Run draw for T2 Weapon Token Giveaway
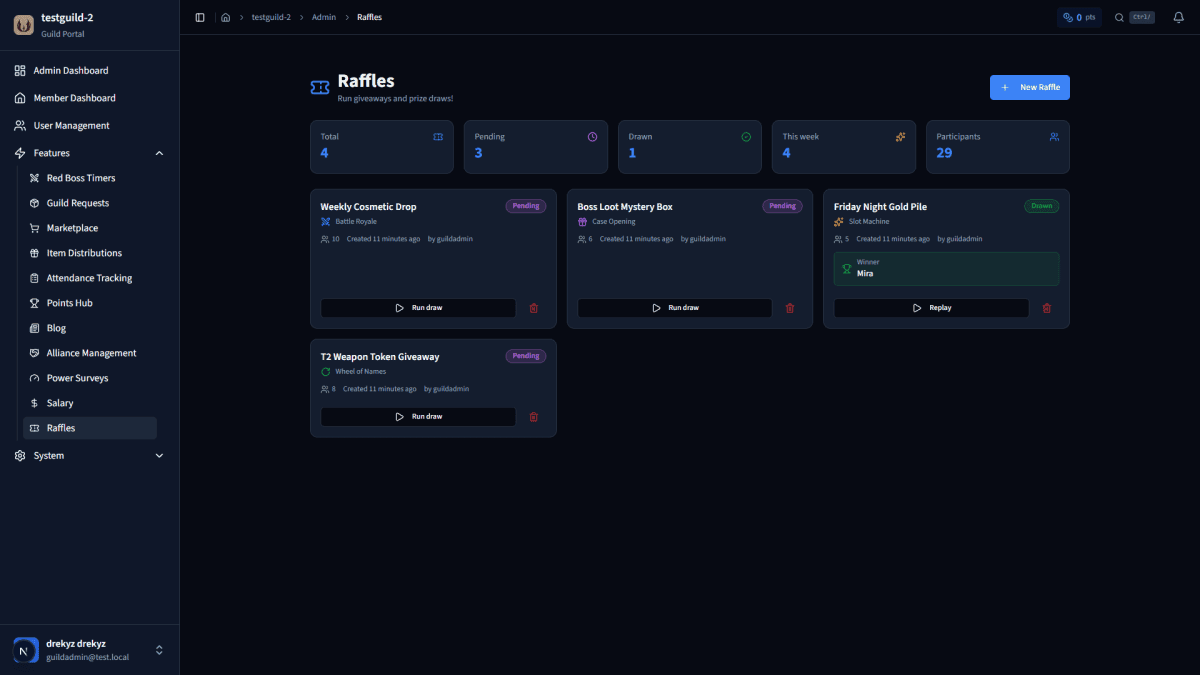 [x=417, y=416]
